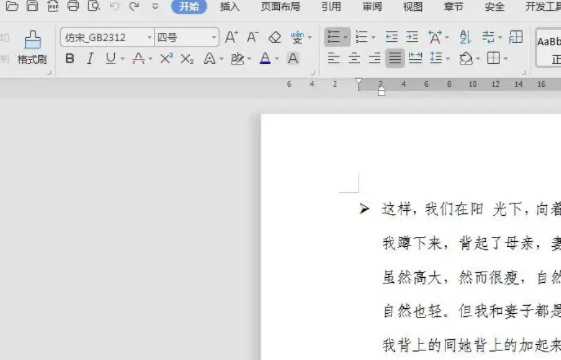Select justified alignment

click(x=395, y=58)
